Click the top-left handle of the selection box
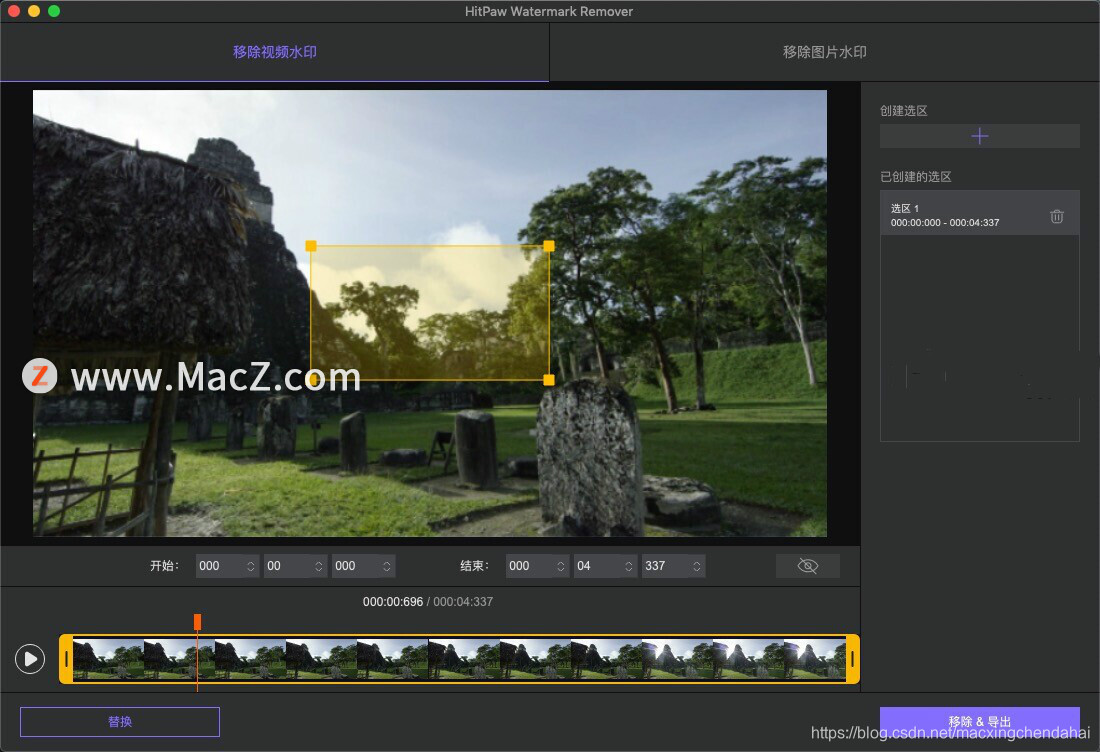 311,246
